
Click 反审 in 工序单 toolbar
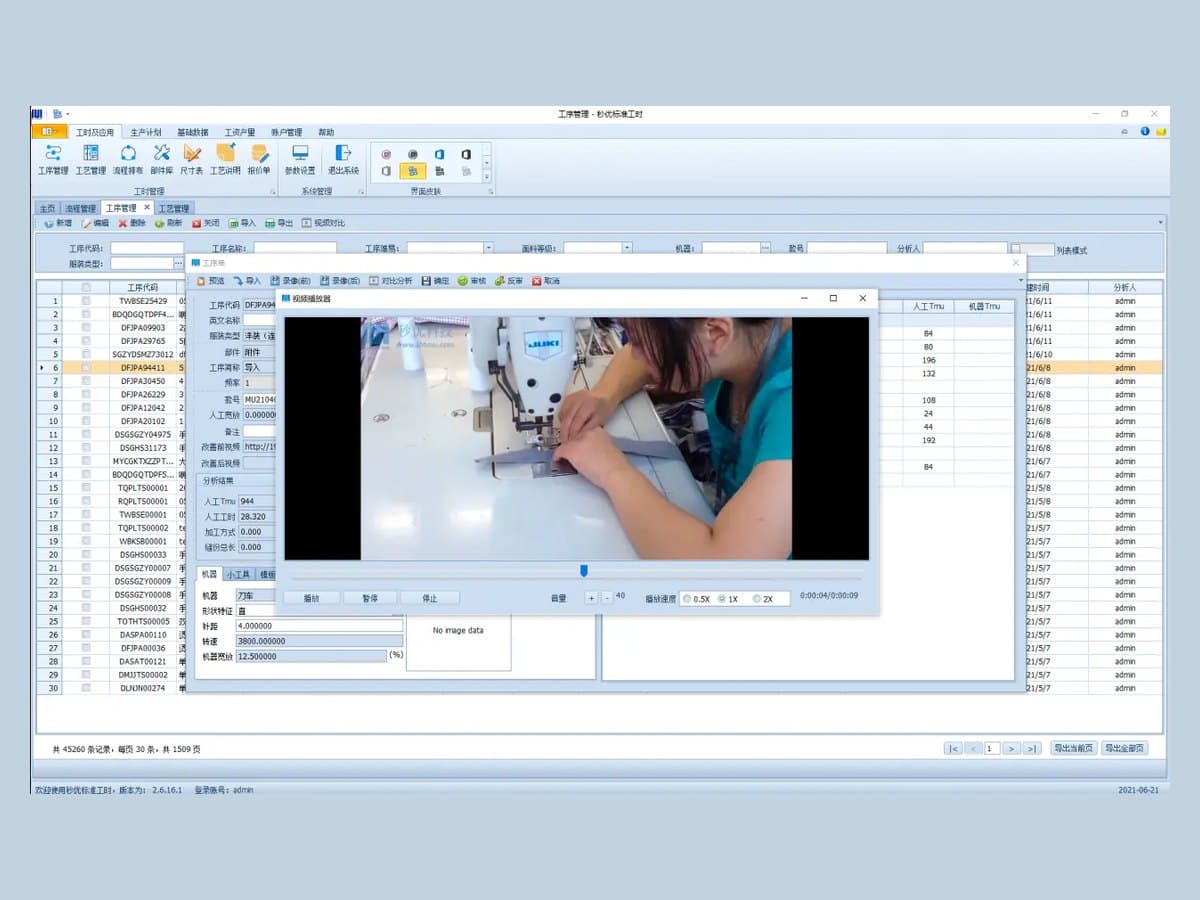coord(509,281)
